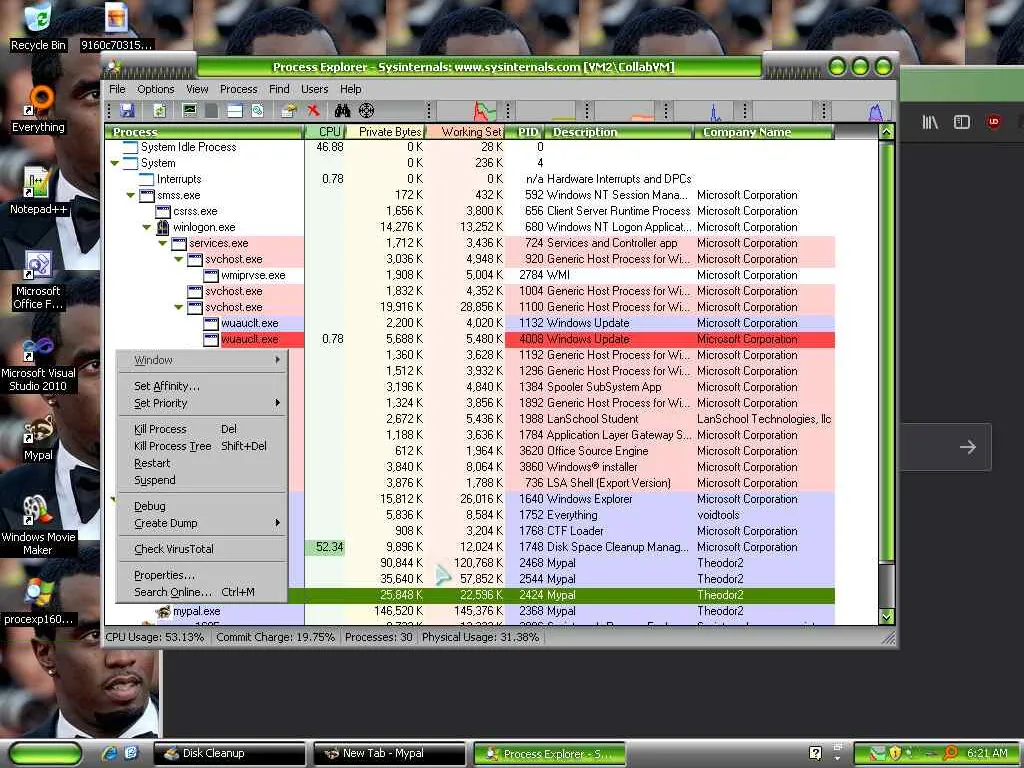1024x768 pixels.
Task: Click the sidebar icon in Mypal browser window
Action: pyautogui.click(x=961, y=122)
